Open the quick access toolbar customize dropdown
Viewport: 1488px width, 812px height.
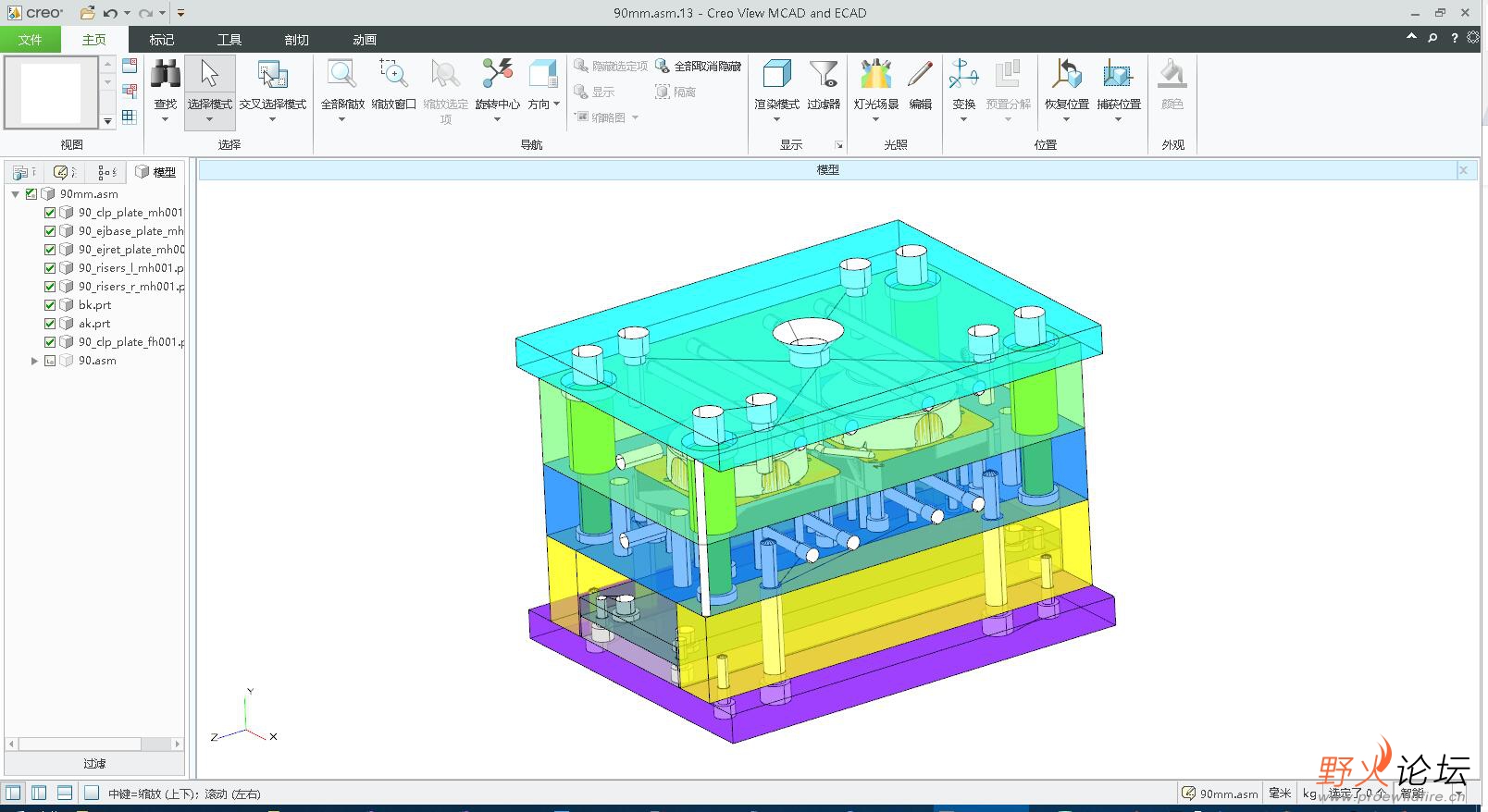(x=180, y=13)
